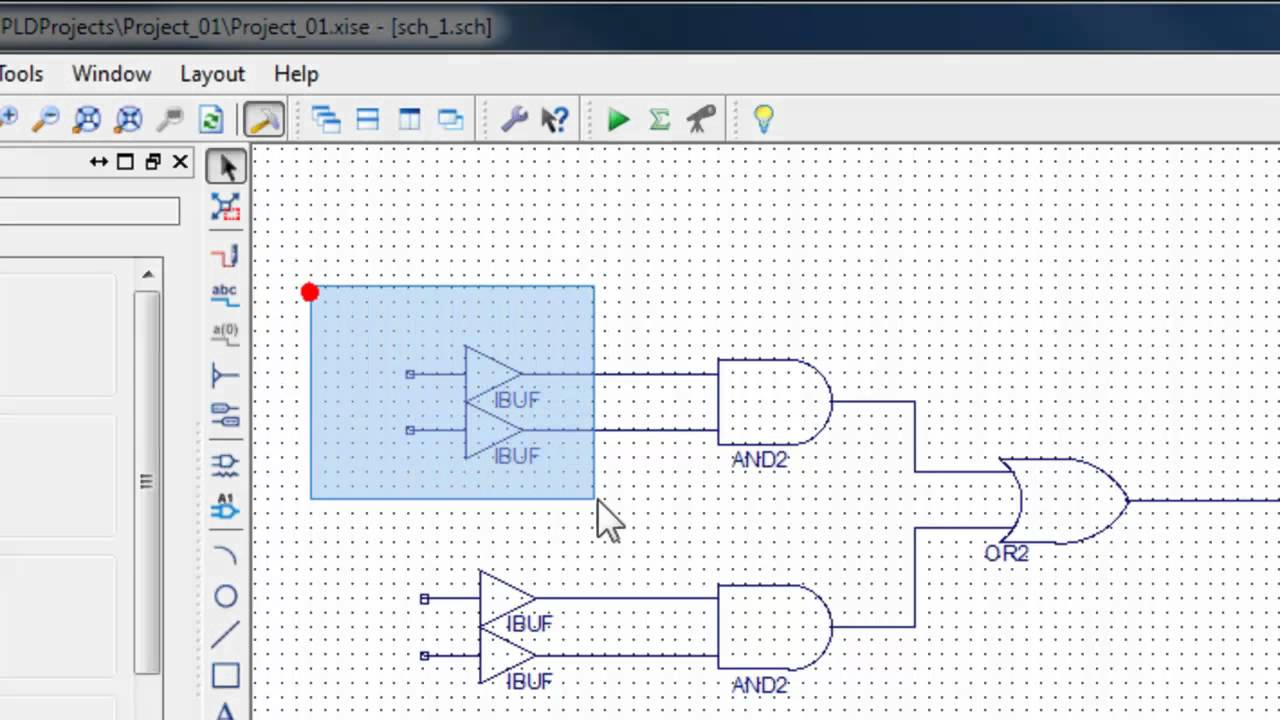The width and height of the screenshot is (1280, 720).
Task: Select the Rubberband net toggle tool
Action: (x=225, y=207)
